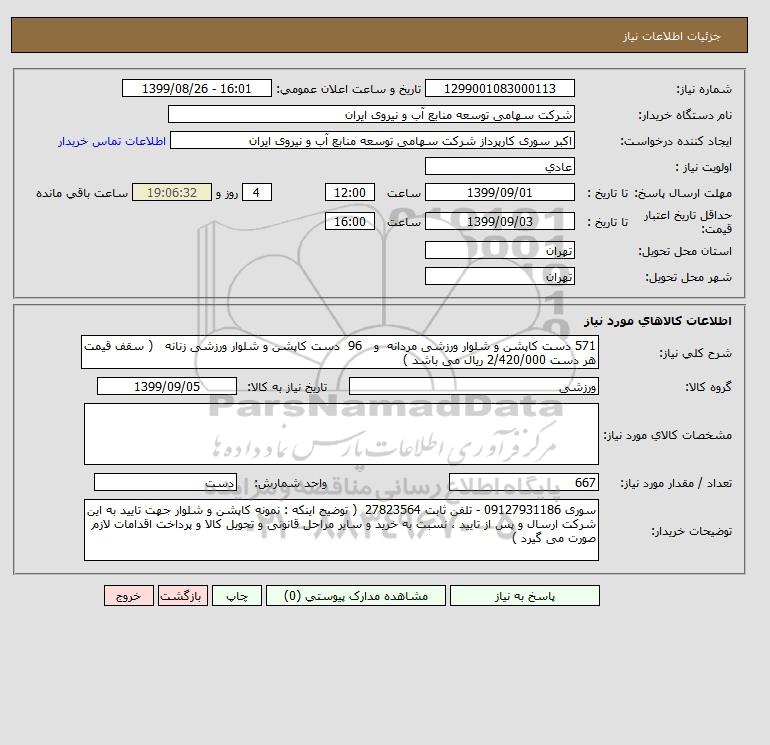Click the 'توضیحات خریدار:' label
Screen dimensions: 770x745
tap(691, 531)
